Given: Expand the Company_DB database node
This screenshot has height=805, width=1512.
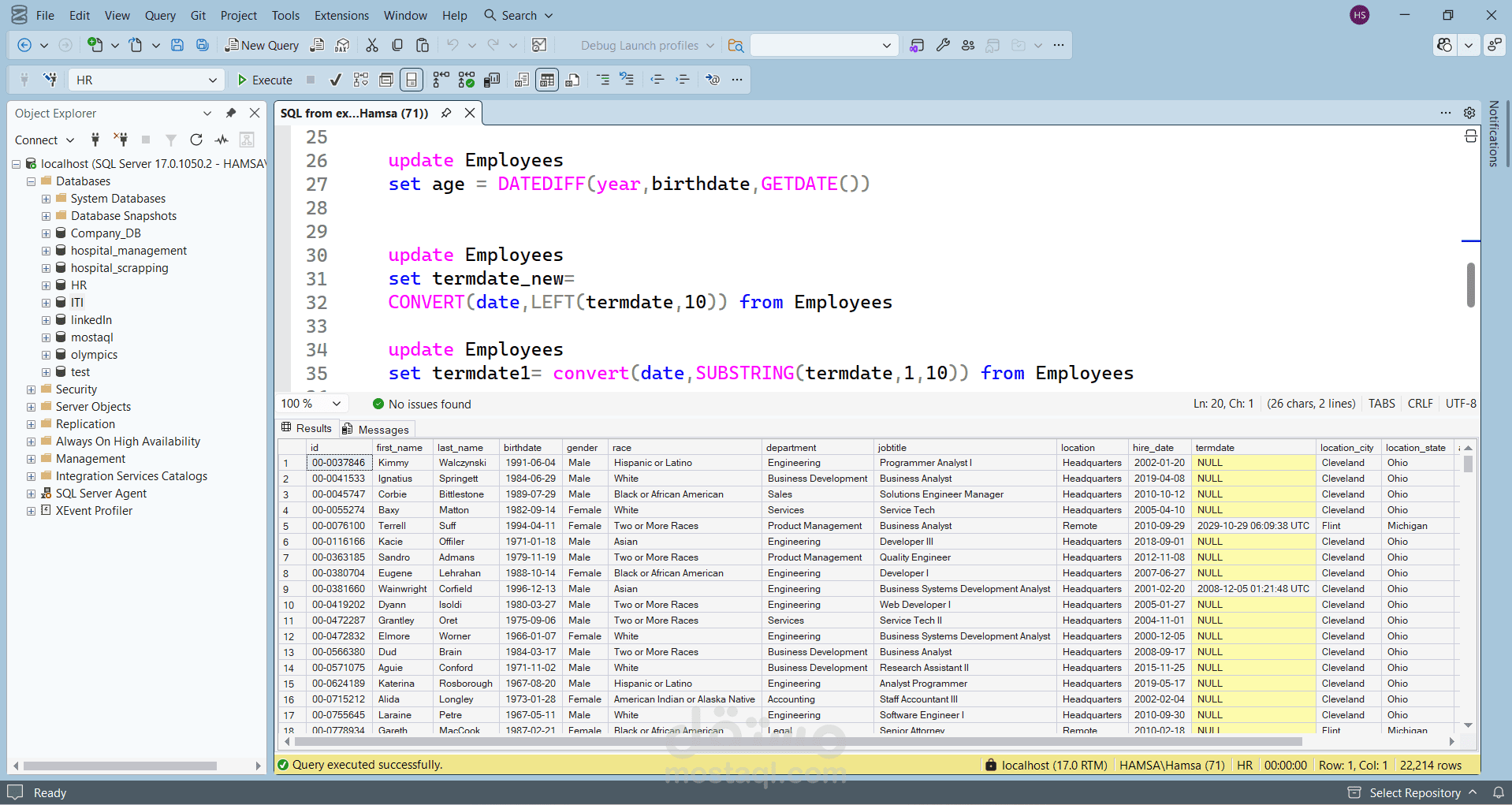Looking at the screenshot, I should (47, 233).
